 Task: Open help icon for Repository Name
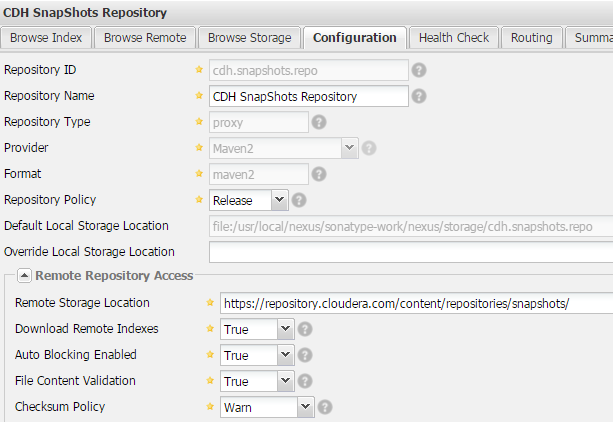click(419, 96)
